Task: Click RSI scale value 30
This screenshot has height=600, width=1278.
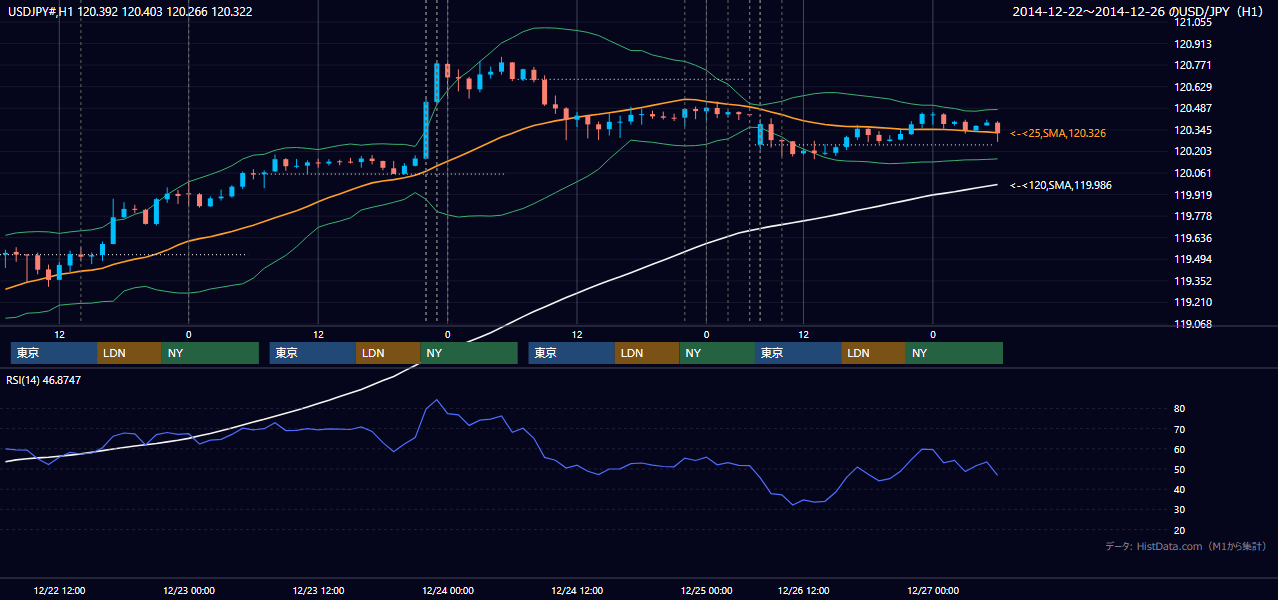Action: point(1179,510)
